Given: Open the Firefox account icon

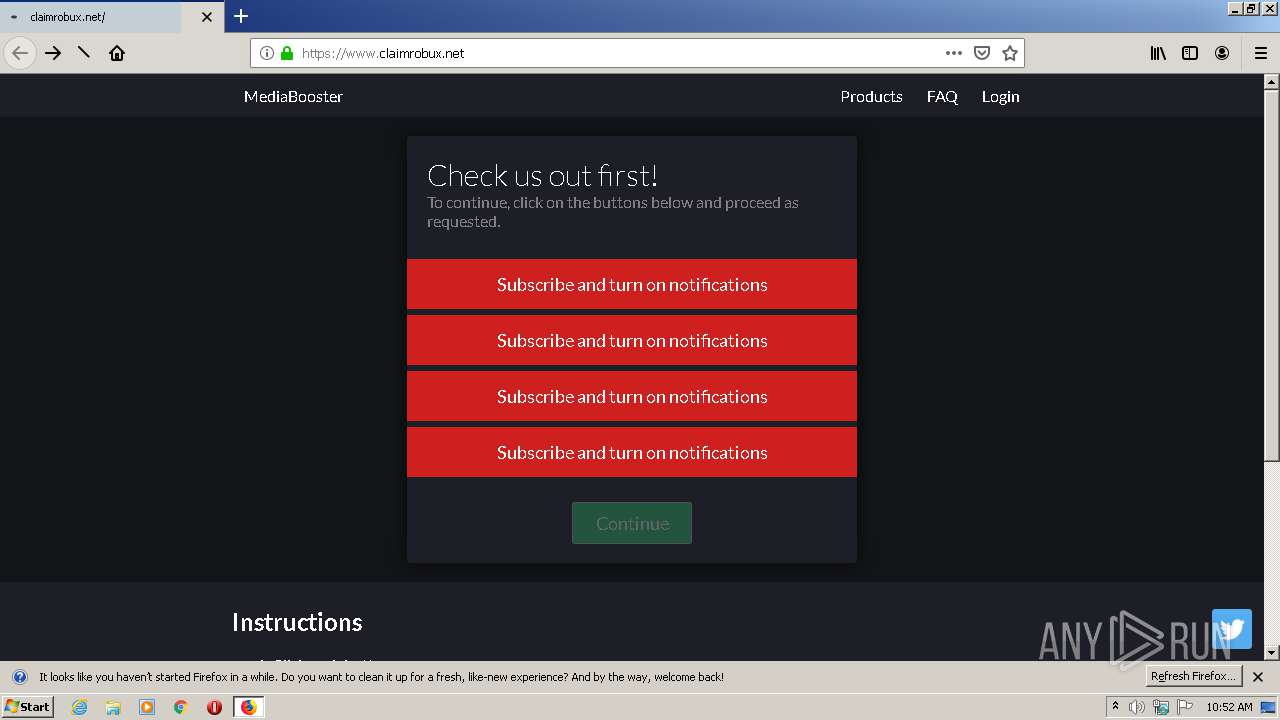Looking at the screenshot, I should (x=1222, y=53).
